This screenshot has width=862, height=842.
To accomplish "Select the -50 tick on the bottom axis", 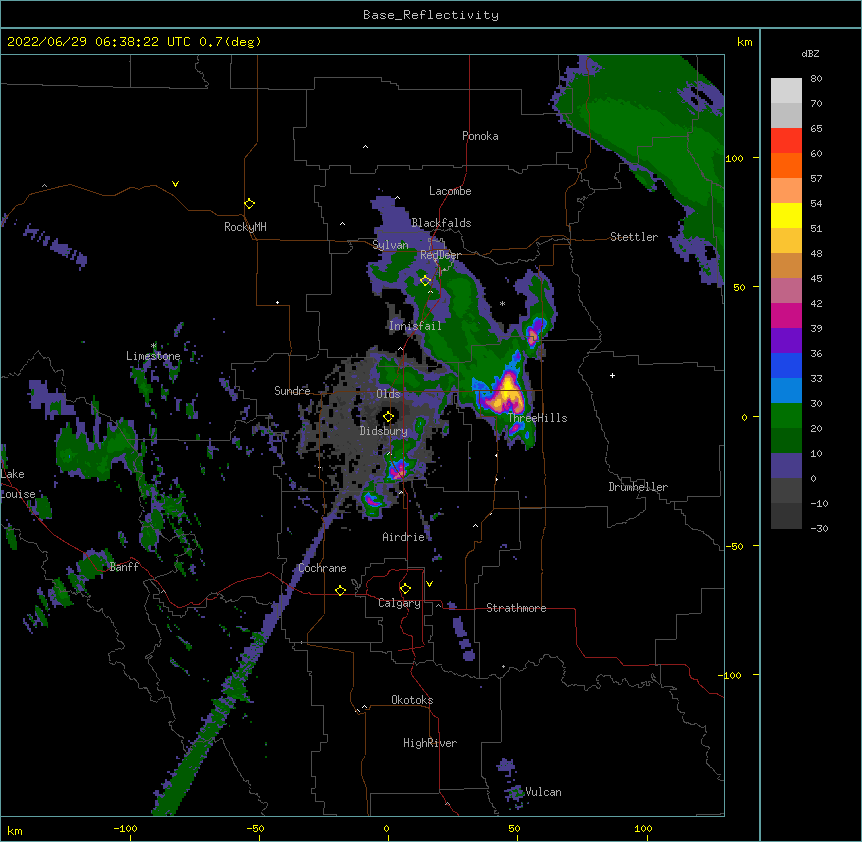I will pos(255,828).
